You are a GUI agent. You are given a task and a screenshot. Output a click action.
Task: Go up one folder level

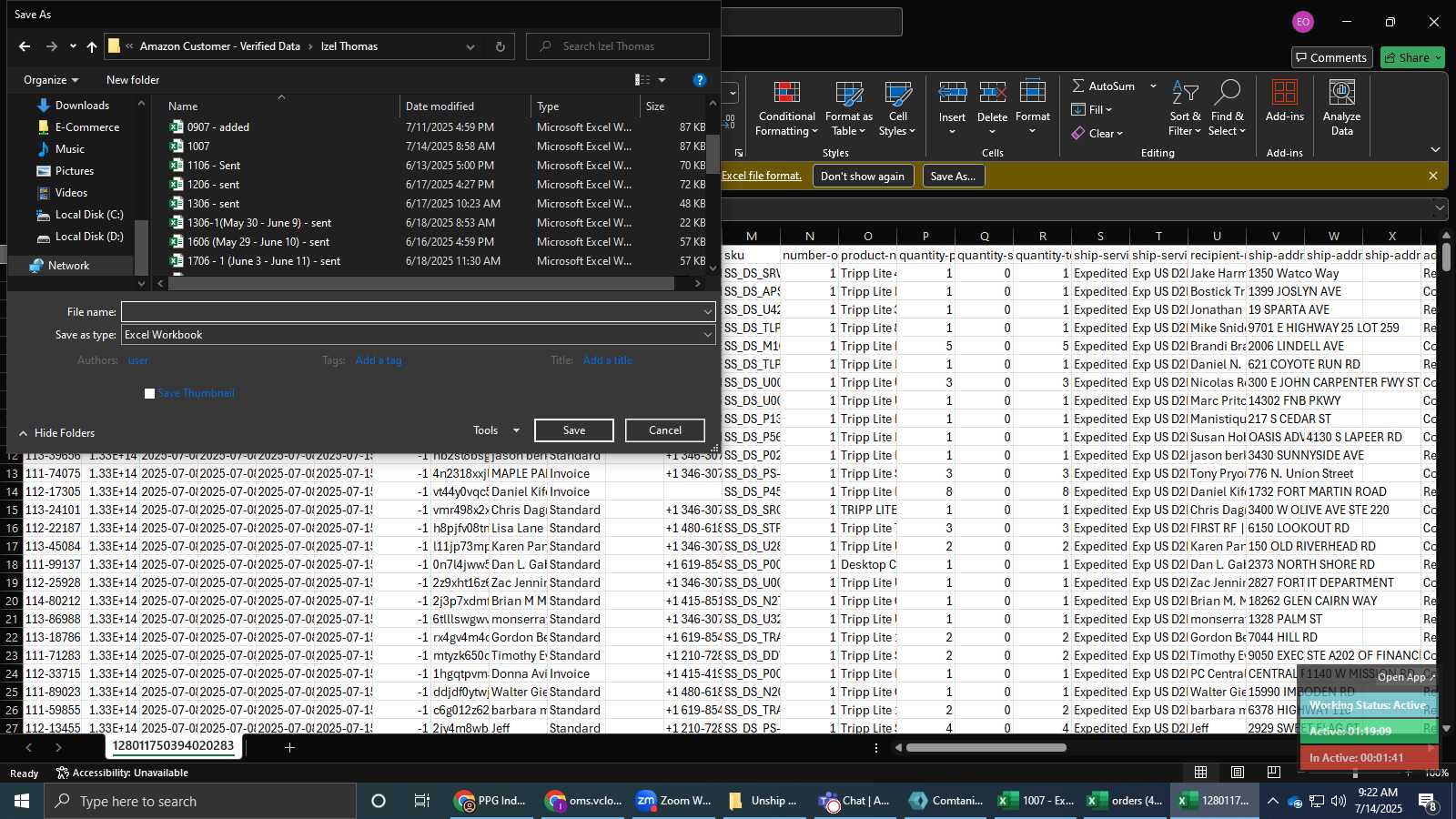coord(92,46)
